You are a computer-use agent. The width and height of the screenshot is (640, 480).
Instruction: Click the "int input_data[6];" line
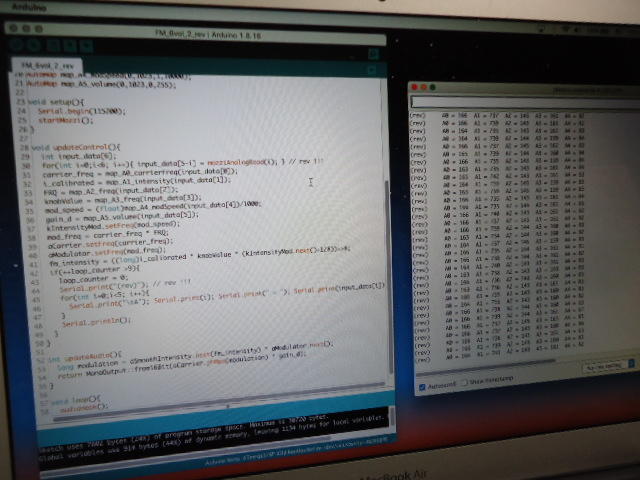tap(79, 156)
